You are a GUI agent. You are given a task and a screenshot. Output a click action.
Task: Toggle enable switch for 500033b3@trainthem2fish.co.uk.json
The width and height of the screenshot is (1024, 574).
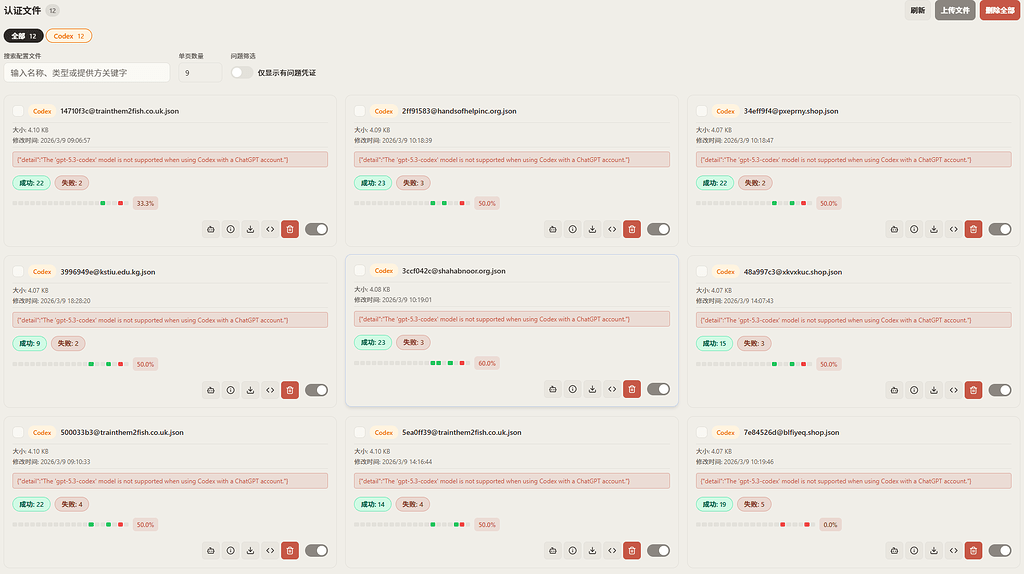[x=316, y=550]
